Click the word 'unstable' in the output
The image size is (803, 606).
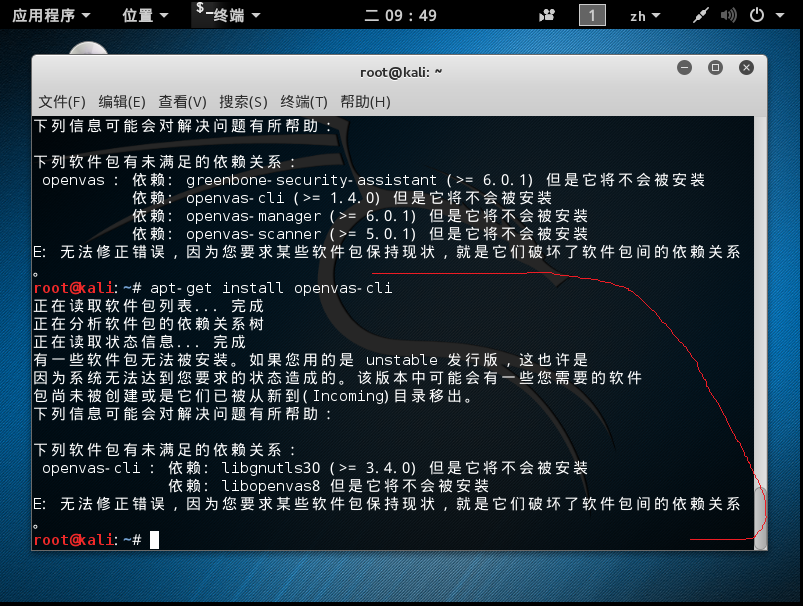tap(402, 360)
